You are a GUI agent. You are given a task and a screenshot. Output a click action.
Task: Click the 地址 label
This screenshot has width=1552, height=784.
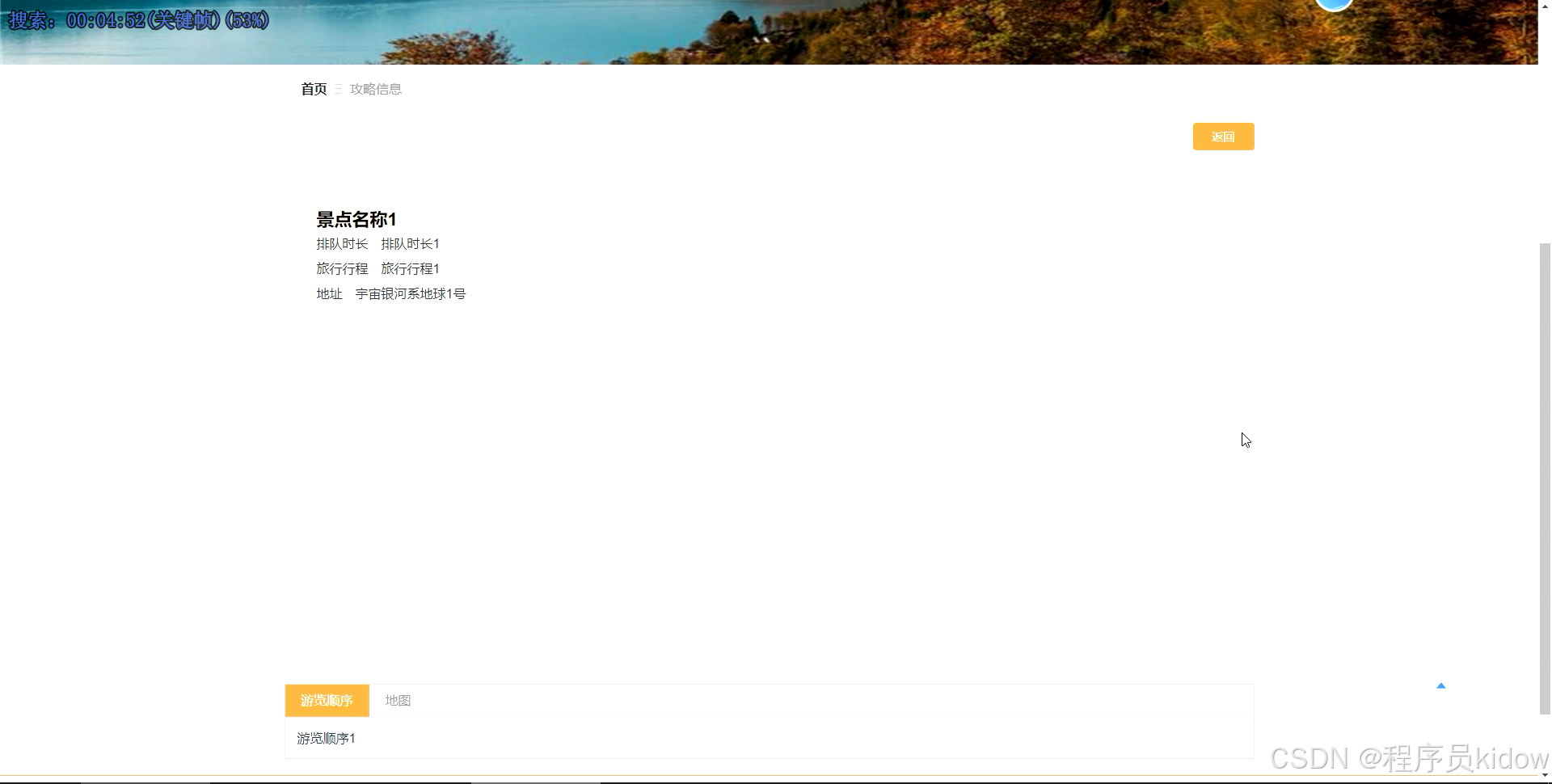329,294
